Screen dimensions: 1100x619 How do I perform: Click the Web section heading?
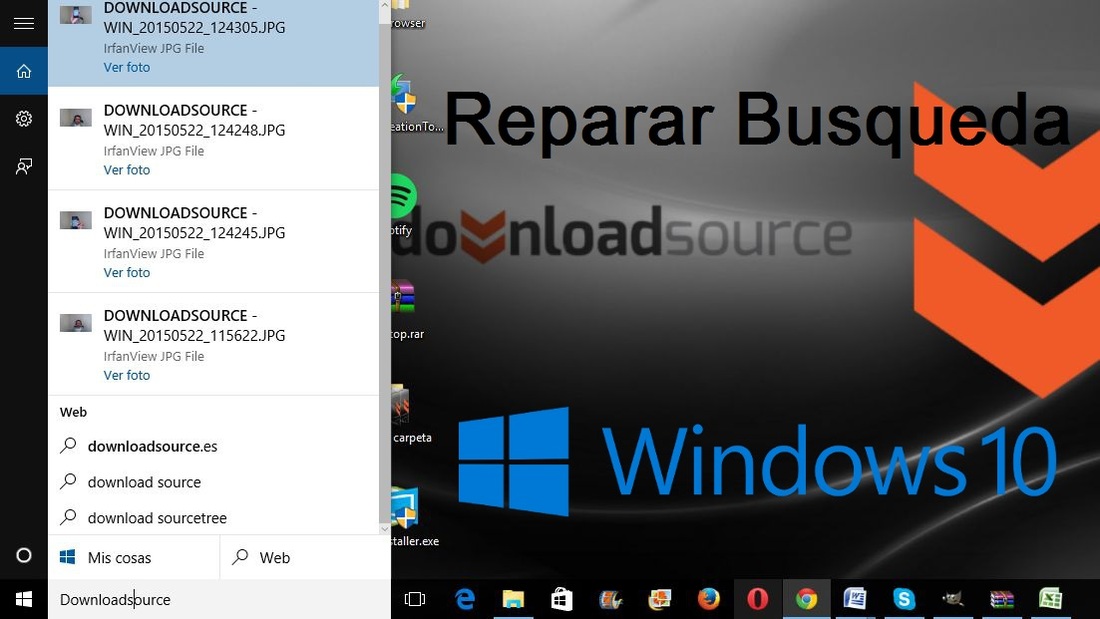(73, 412)
